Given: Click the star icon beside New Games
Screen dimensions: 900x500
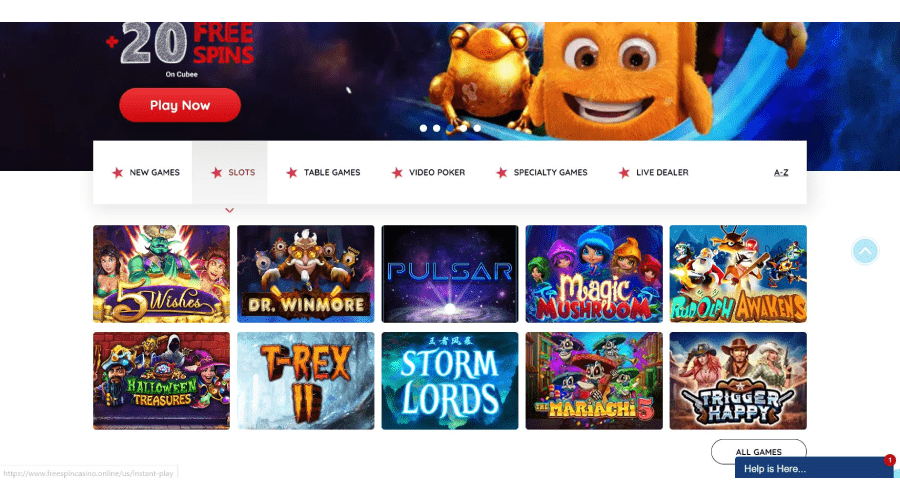Looking at the screenshot, I should [x=118, y=172].
